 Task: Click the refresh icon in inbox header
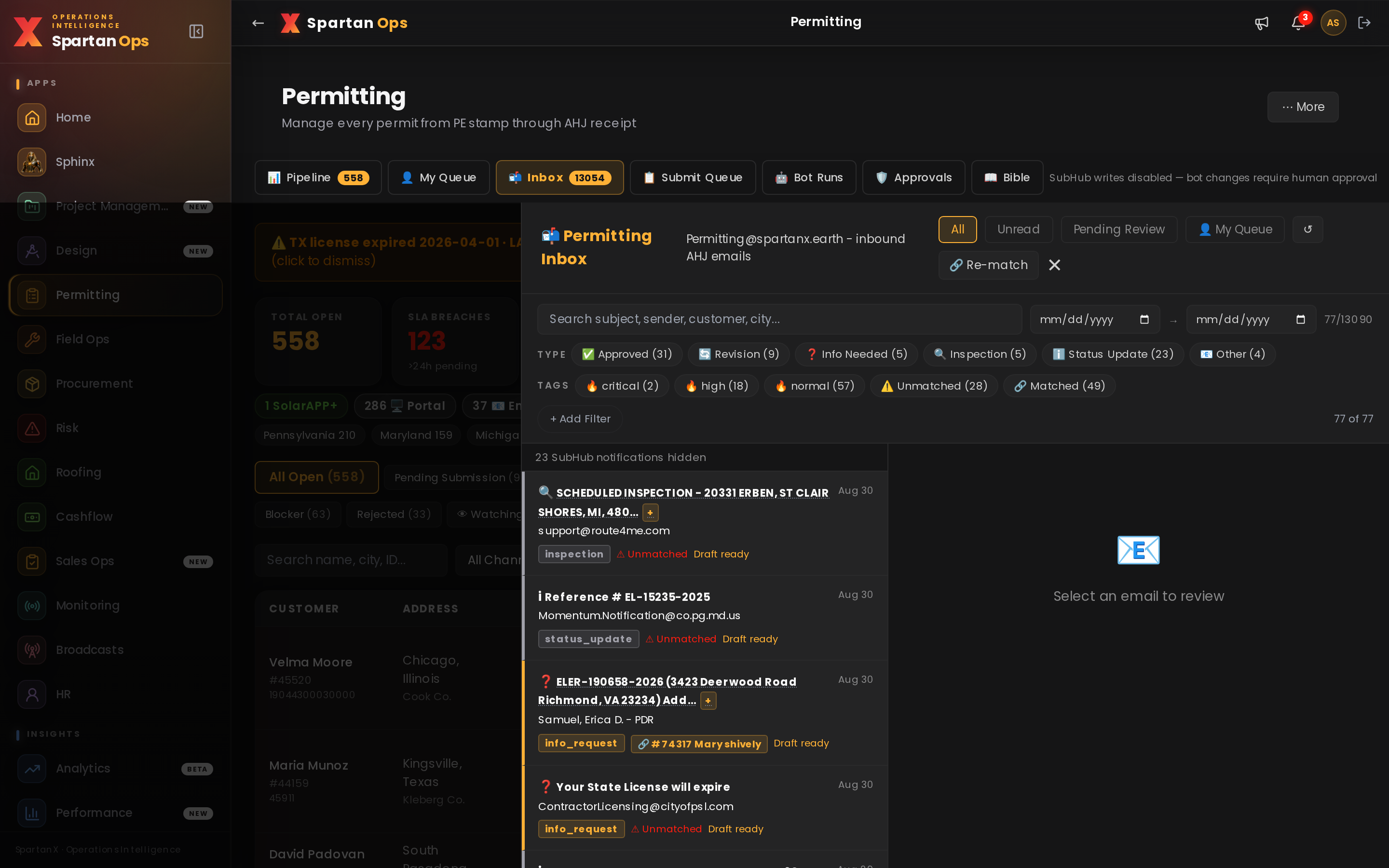1307,229
